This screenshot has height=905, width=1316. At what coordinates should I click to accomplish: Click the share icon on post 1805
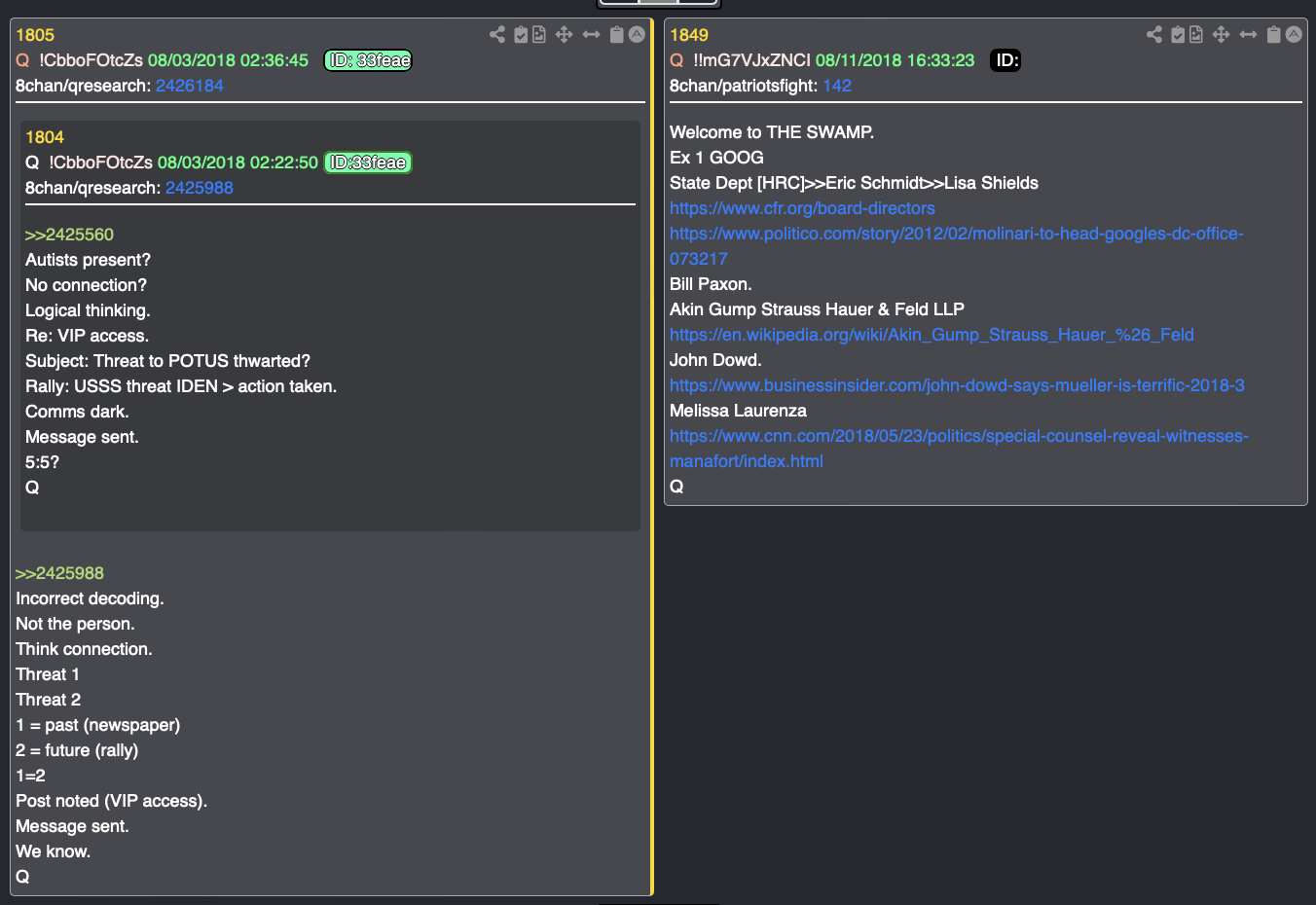point(497,35)
